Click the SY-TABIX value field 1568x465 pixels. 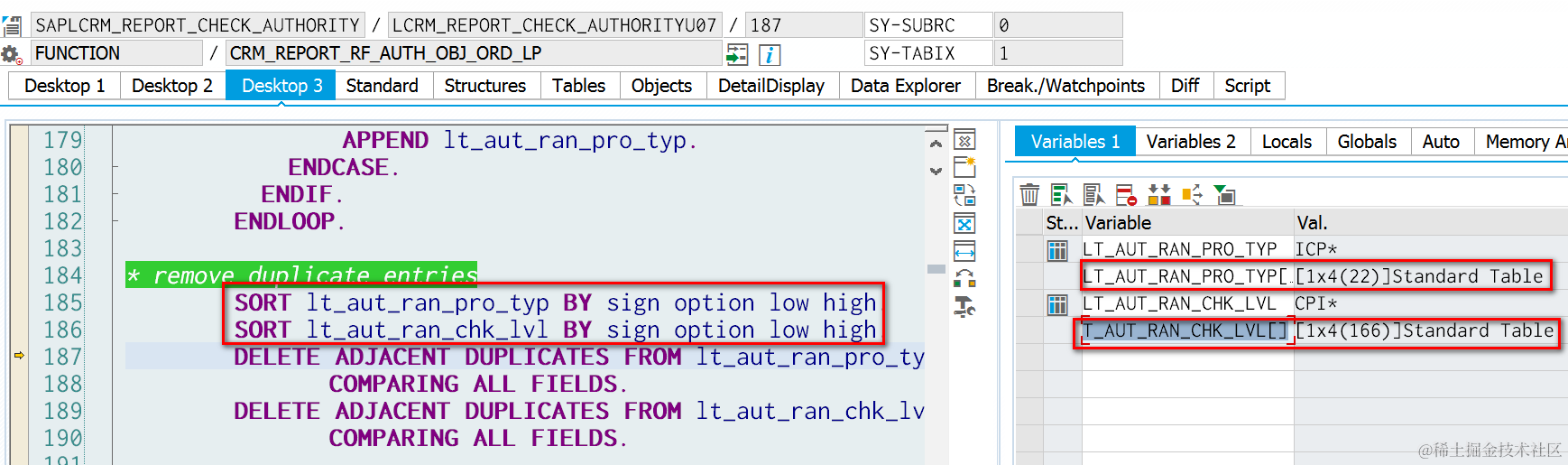click(x=1057, y=53)
